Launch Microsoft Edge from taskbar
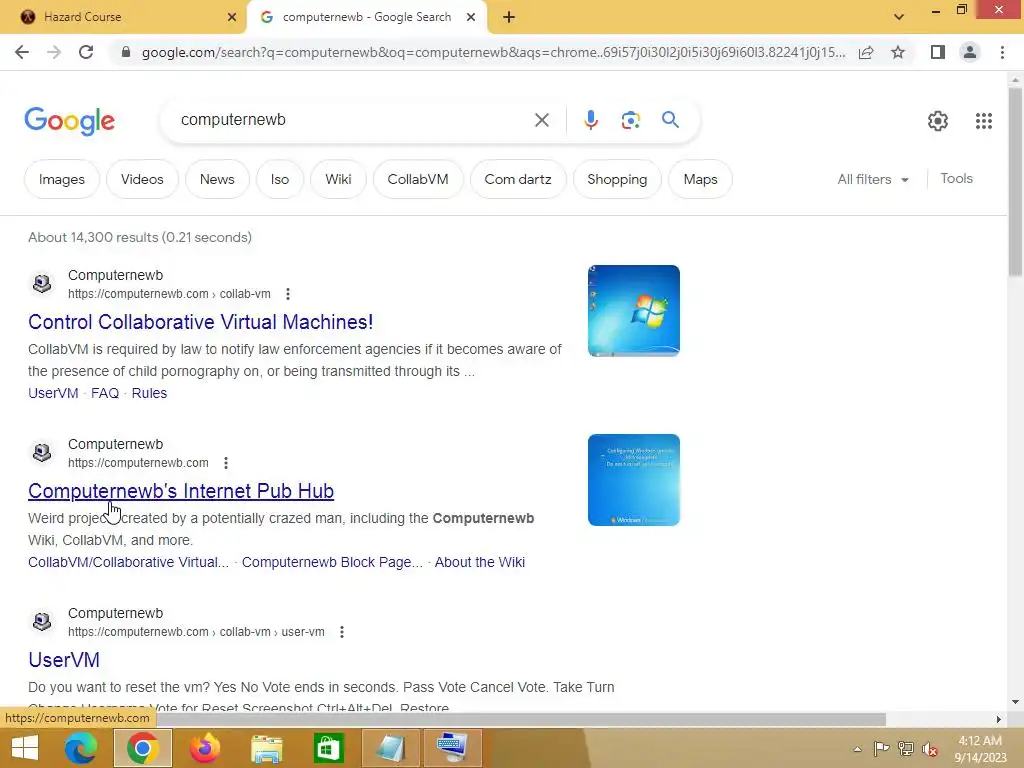The image size is (1024, 768). pyautogui.click(x=81, y=748)
